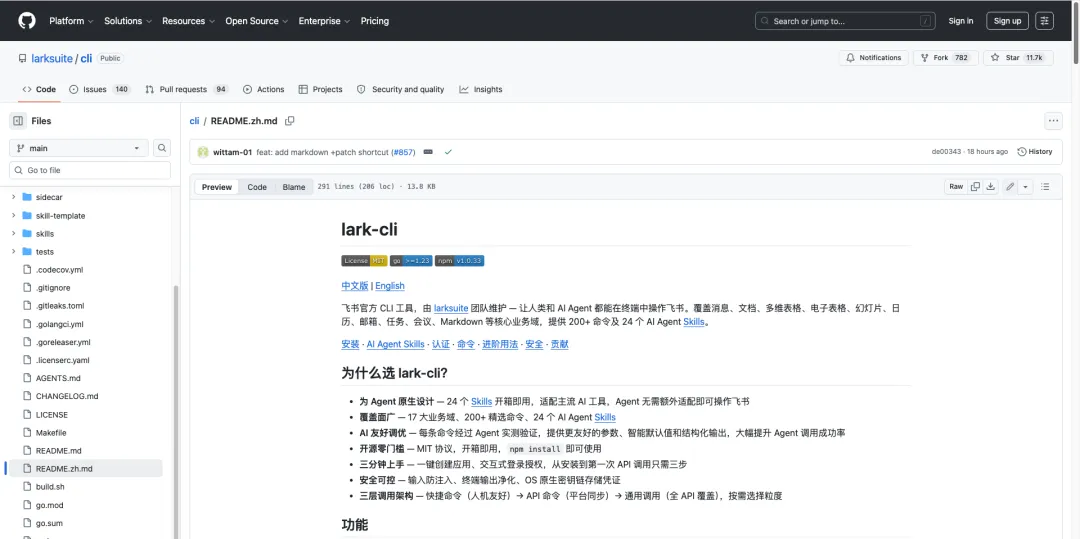Viewport: 1080px width, 539px height.
Task: Open the Projects tab
Action: 320,89
